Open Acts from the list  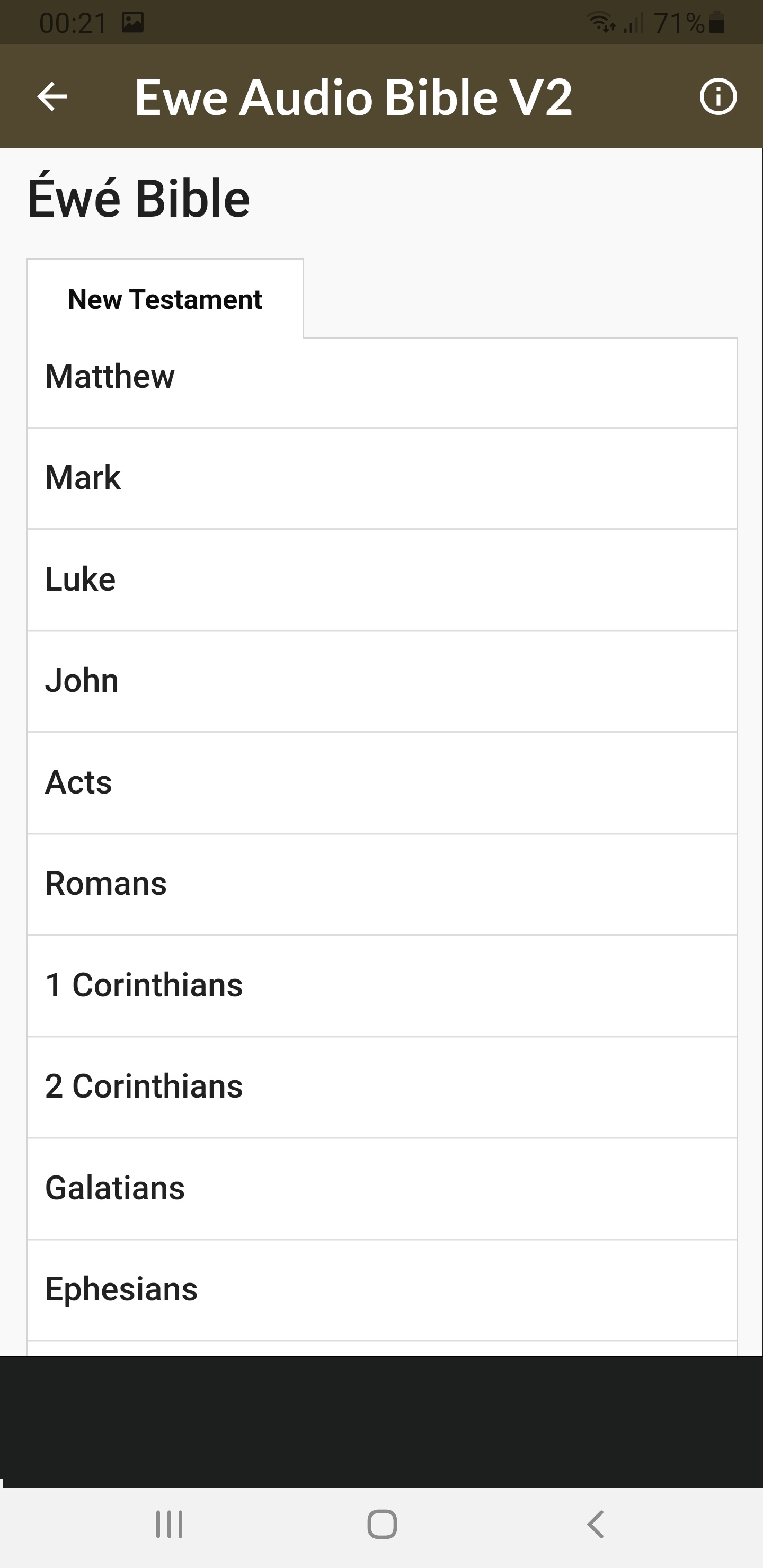point(382,782)
